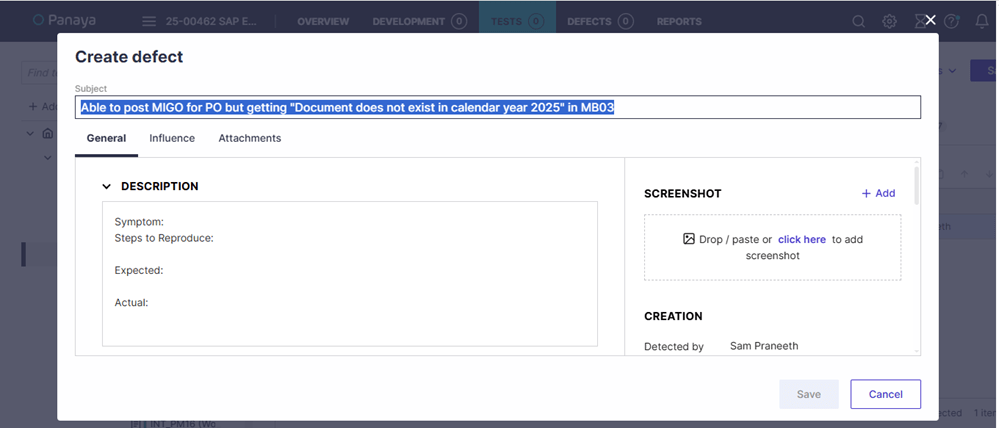
Task: Switch to the Influence tab
Action: tap(172, 138)
